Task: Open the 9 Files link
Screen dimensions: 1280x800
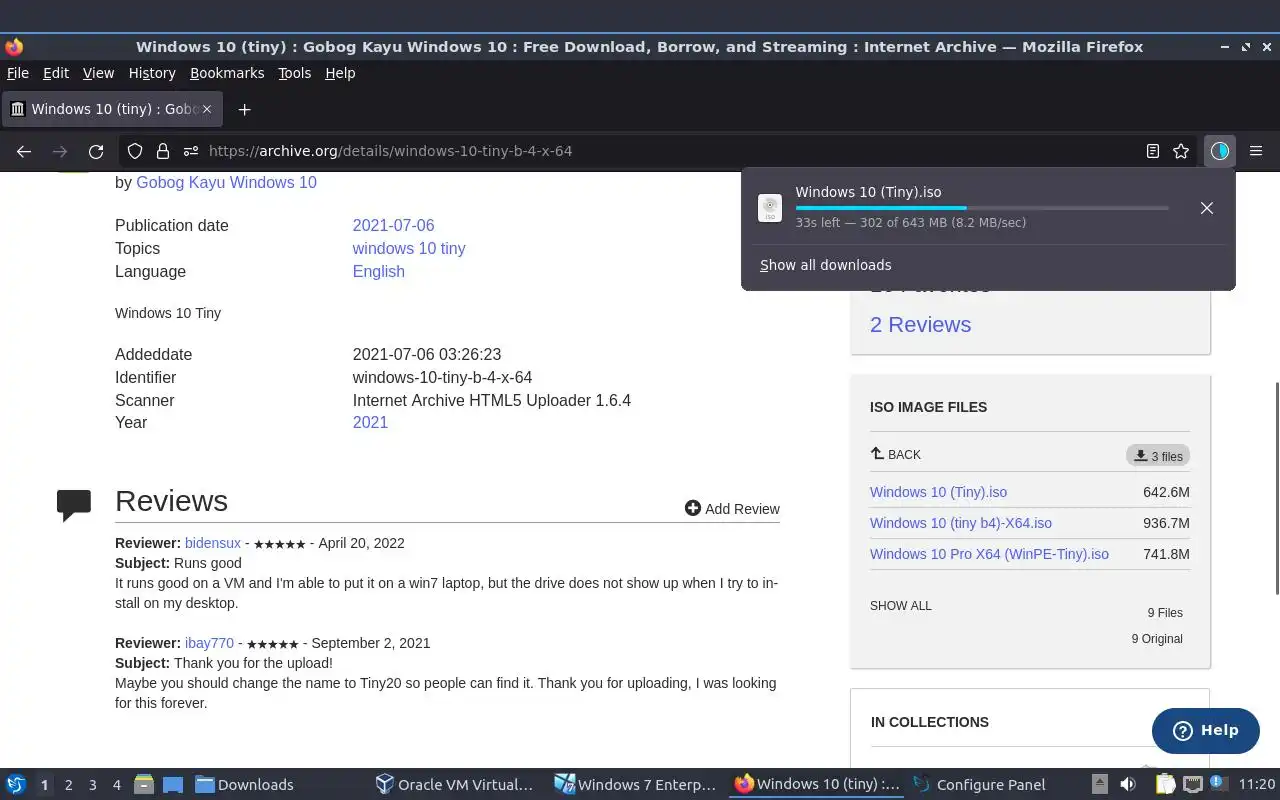Action: click(1165, 613)
